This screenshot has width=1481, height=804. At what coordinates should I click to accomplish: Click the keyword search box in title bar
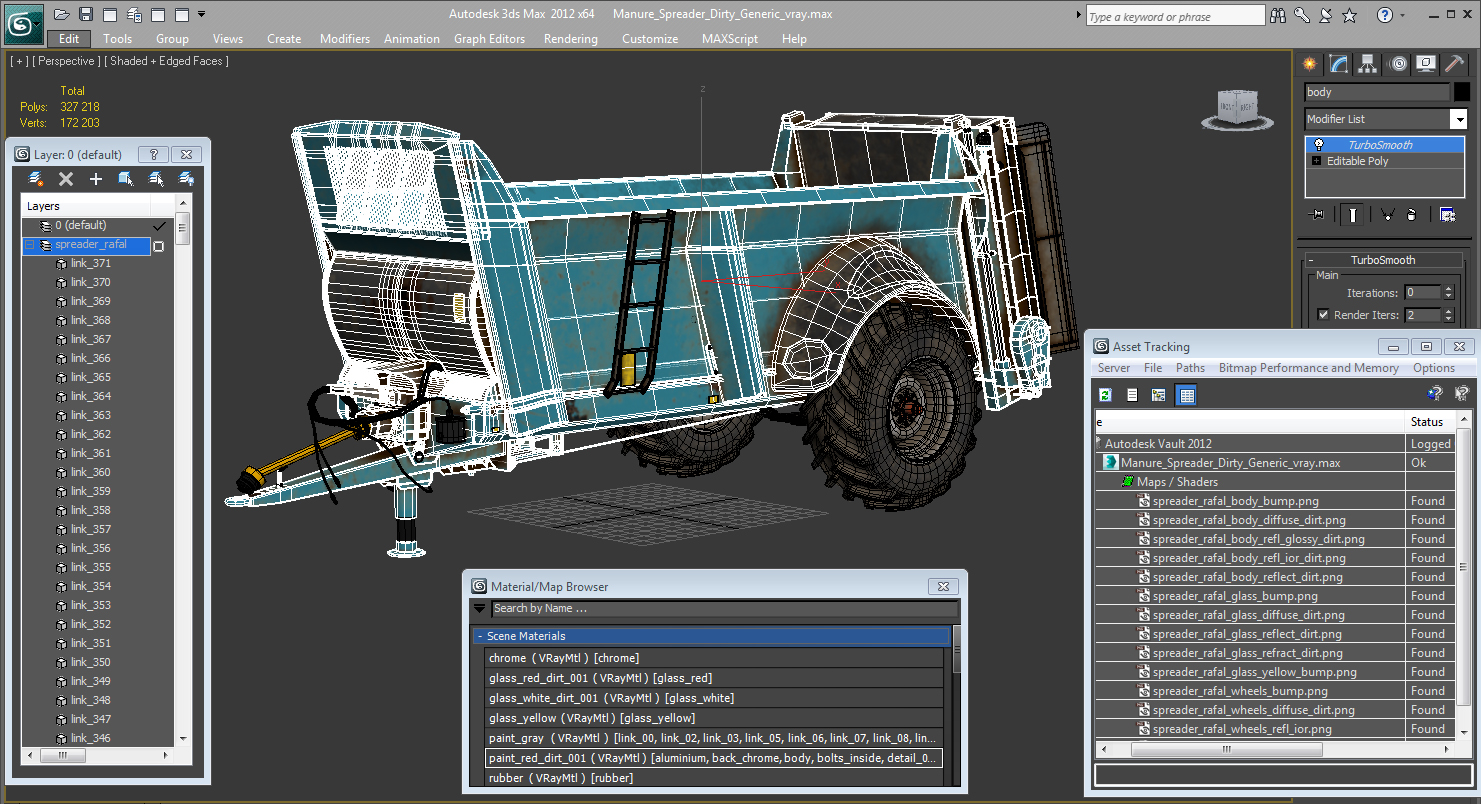[1175, 16]
